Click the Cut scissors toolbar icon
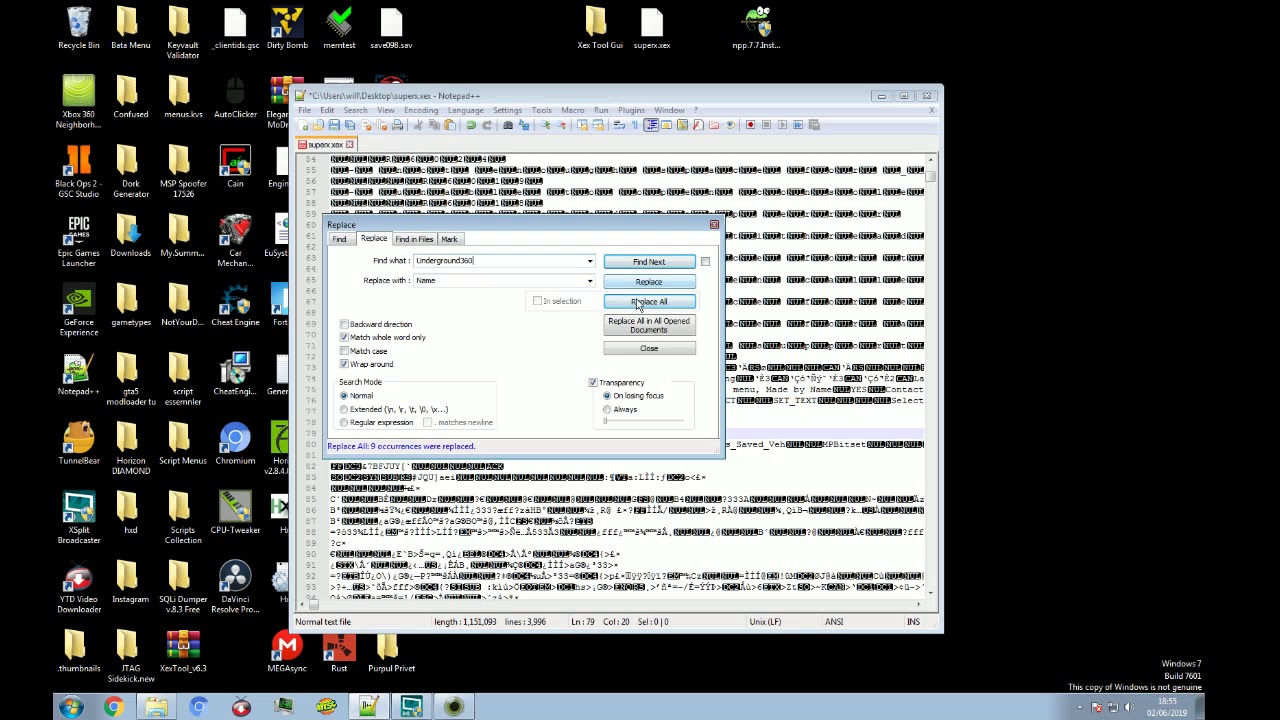Screen dimensions: 1280x720 [x=418, y=125]
